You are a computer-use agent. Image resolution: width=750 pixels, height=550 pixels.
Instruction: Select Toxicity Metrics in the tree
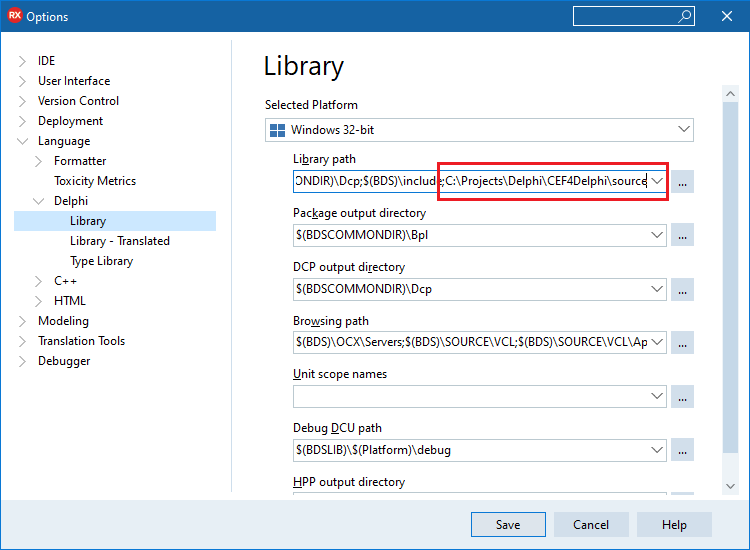coord(95,181)
